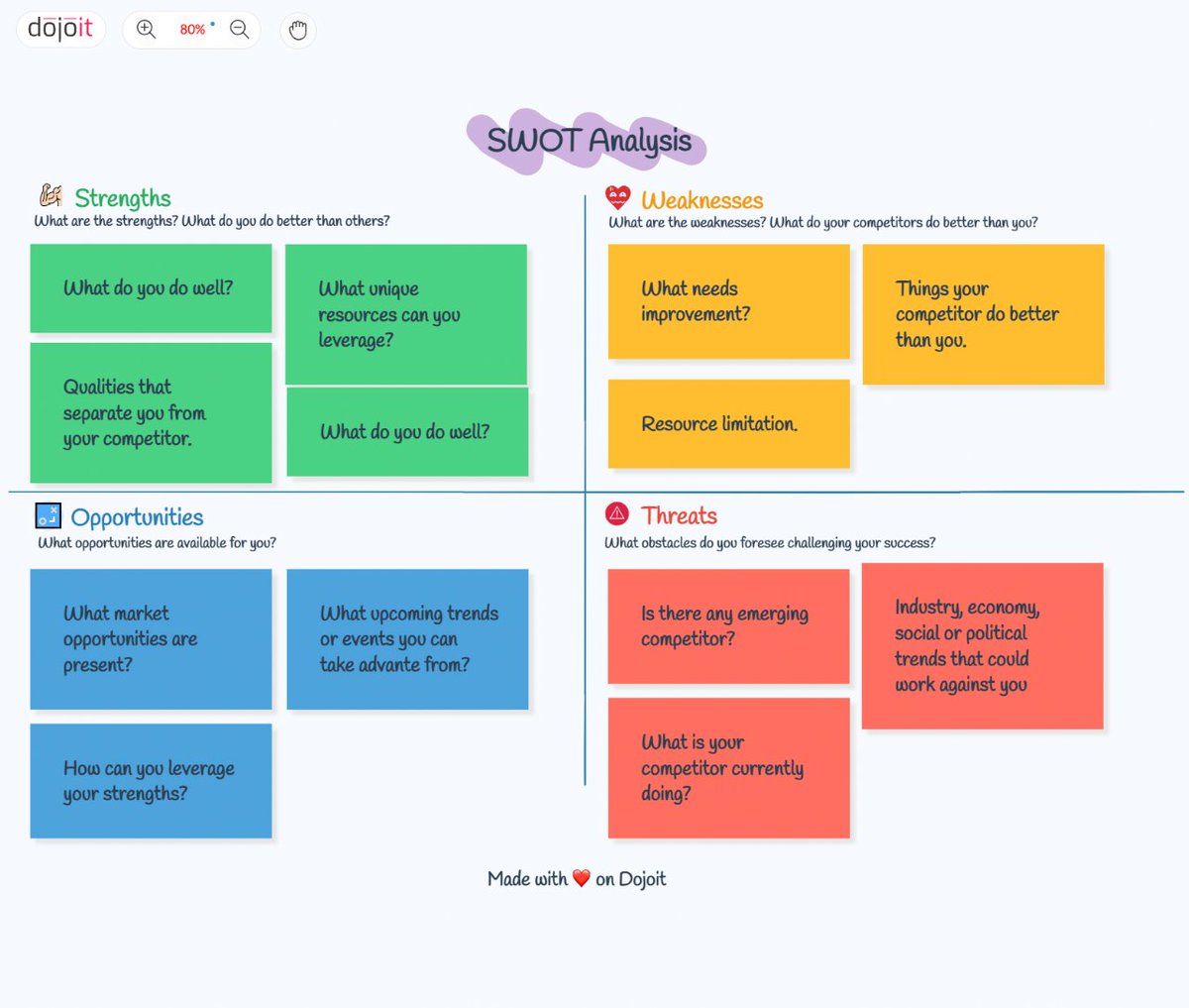Select the Weaknesses heading
Image resolution: width=1189 pixels, height=1008 pixels.
(702, 200)
